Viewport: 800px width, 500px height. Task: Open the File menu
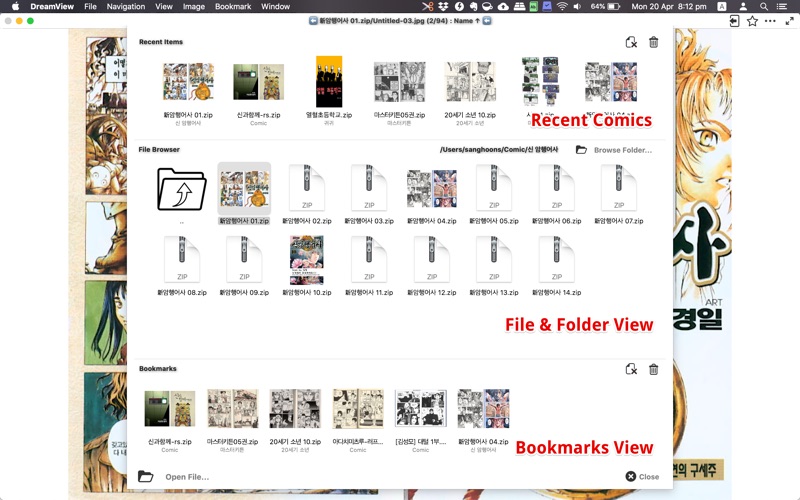point(90,7)
